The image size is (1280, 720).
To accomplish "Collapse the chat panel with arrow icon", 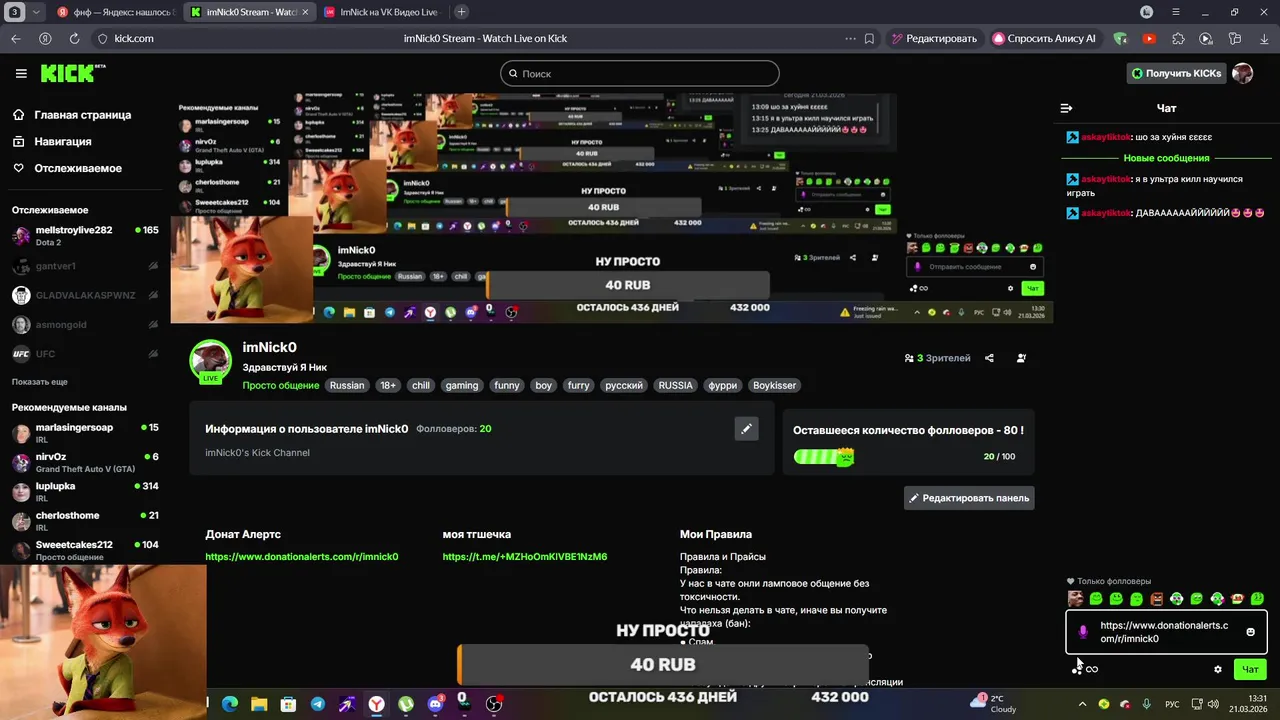I will [1066, 108].
